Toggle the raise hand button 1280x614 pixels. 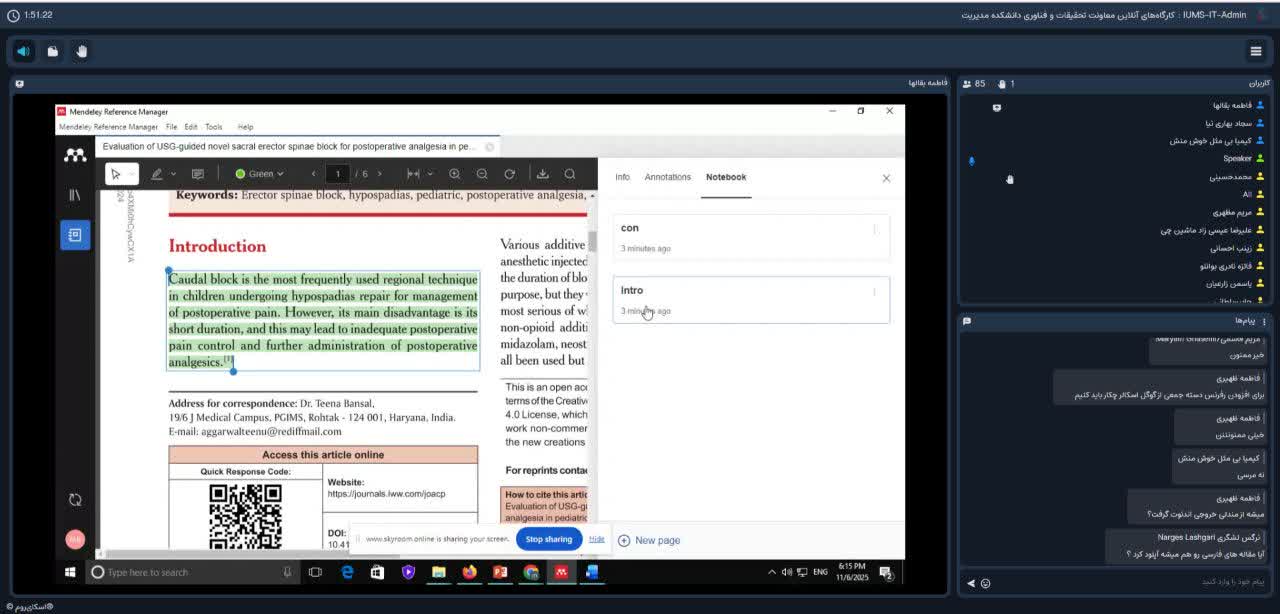81,51
